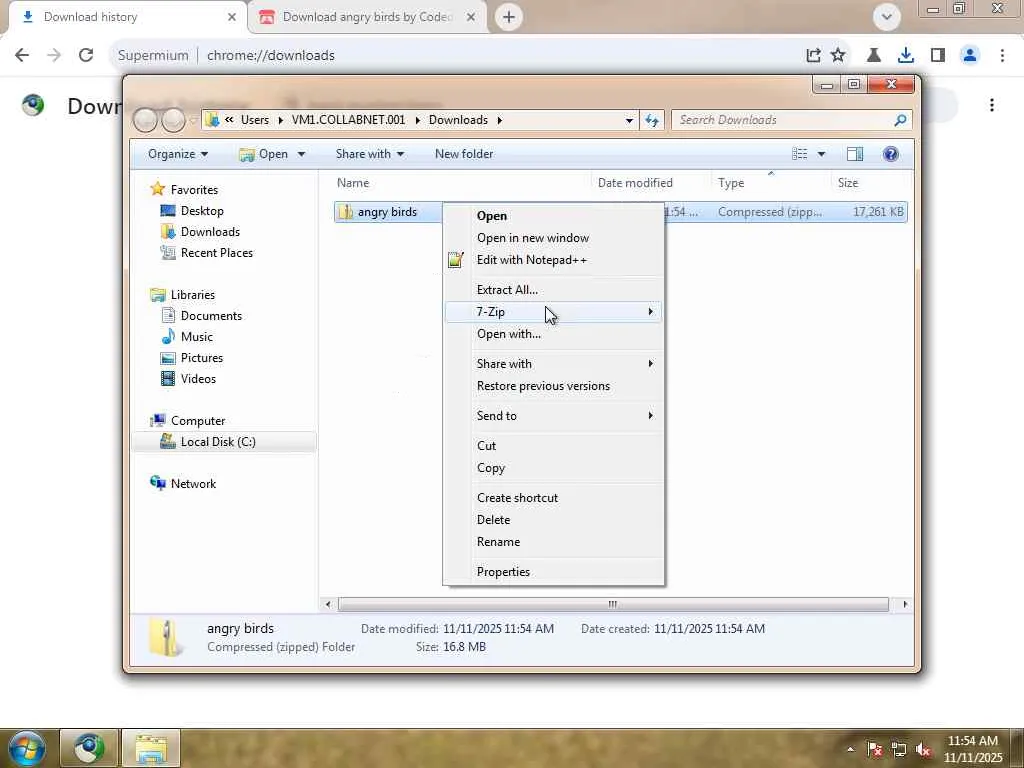
Task: Create a New folder from the toolbar
Action: pos(464,154)
